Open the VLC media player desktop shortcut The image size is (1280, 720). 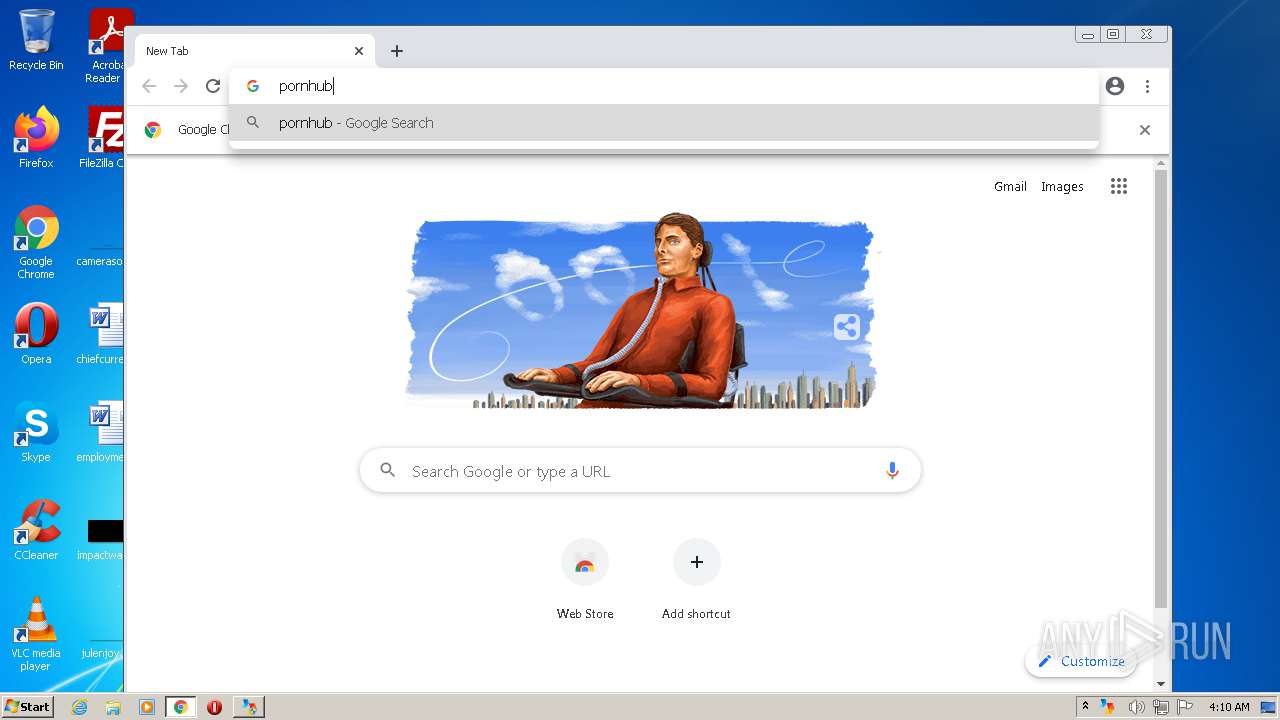pos(36,634)
